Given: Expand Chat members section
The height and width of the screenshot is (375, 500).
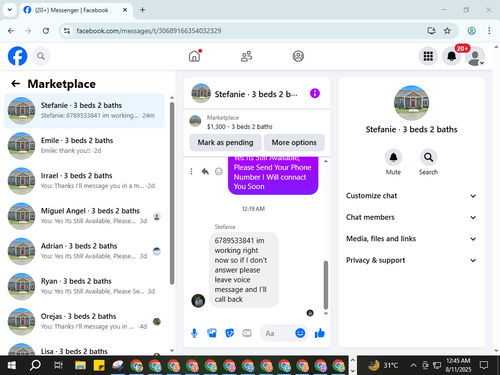Looking at the screenshot, I should click(x=411, y=217).
